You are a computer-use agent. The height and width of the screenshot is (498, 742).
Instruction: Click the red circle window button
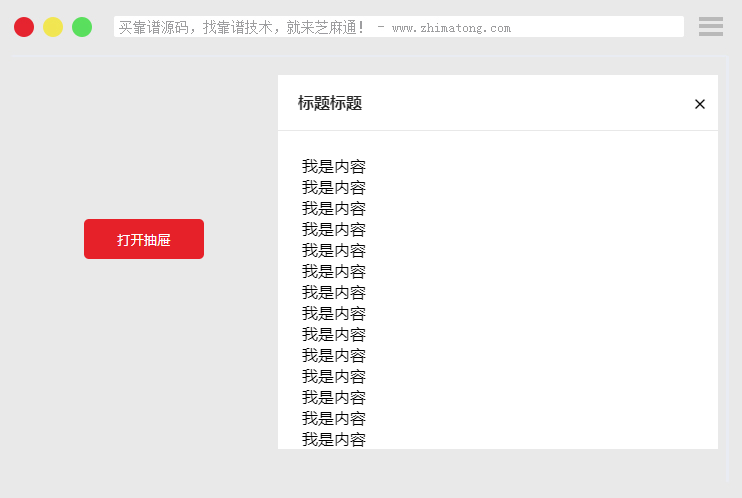coord(24,27)
